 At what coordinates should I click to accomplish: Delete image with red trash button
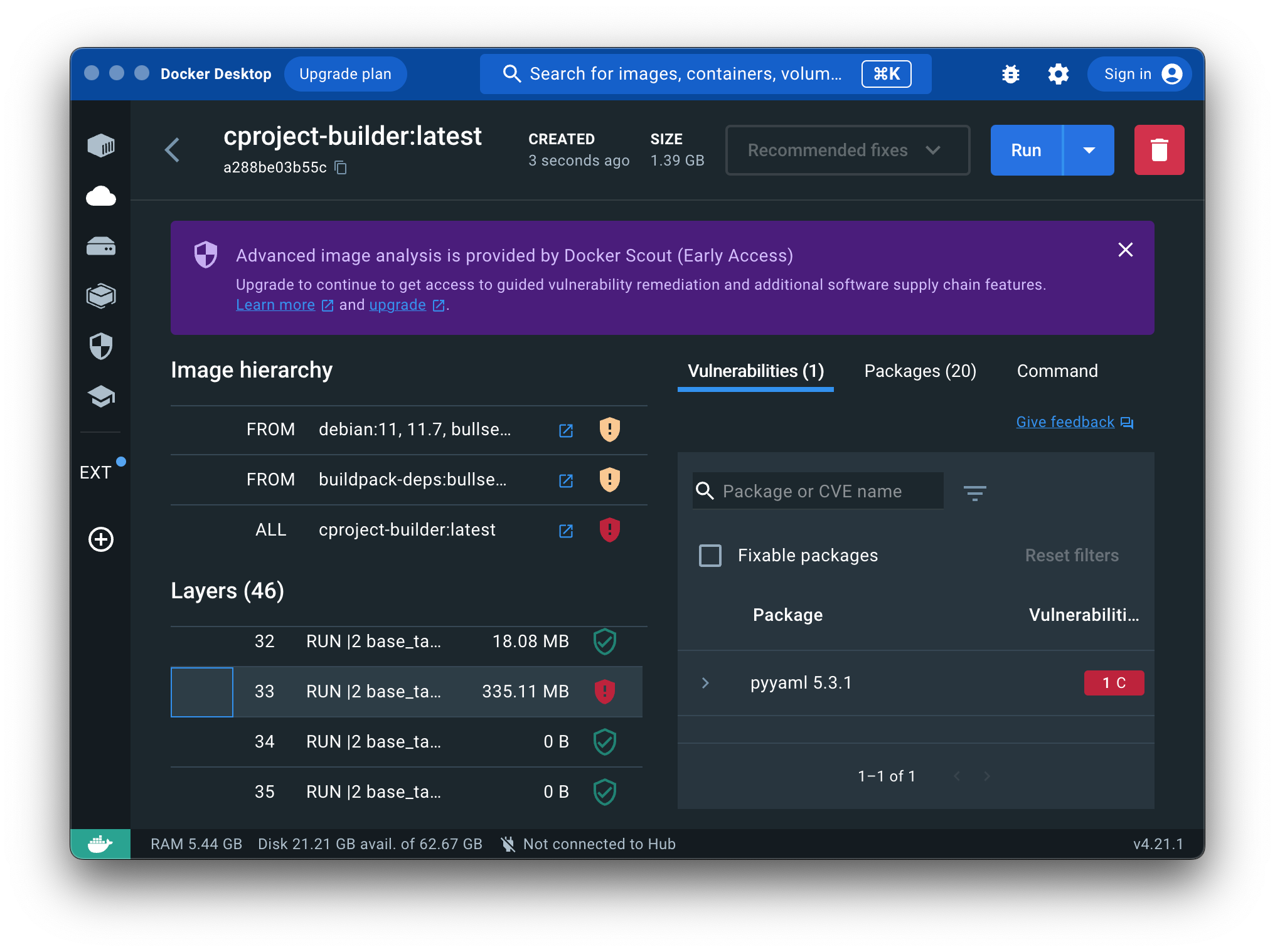(1158, 150)
